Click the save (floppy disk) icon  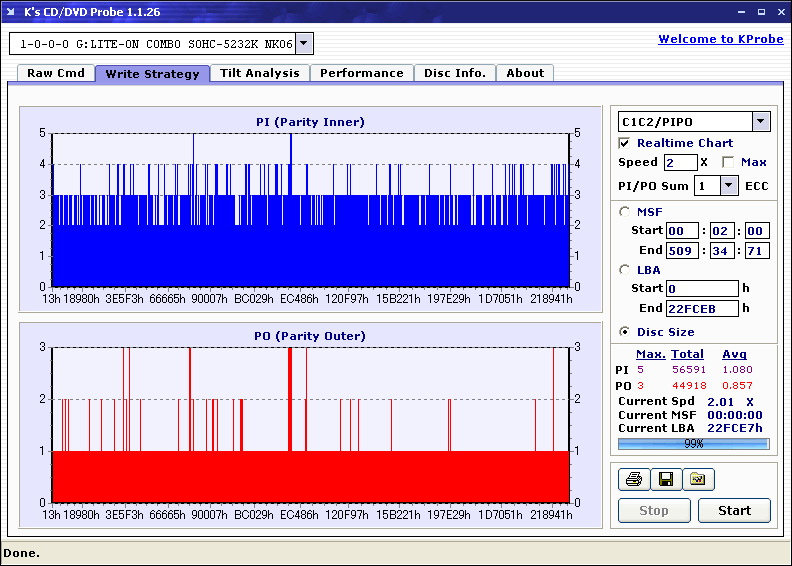(665, 480)
